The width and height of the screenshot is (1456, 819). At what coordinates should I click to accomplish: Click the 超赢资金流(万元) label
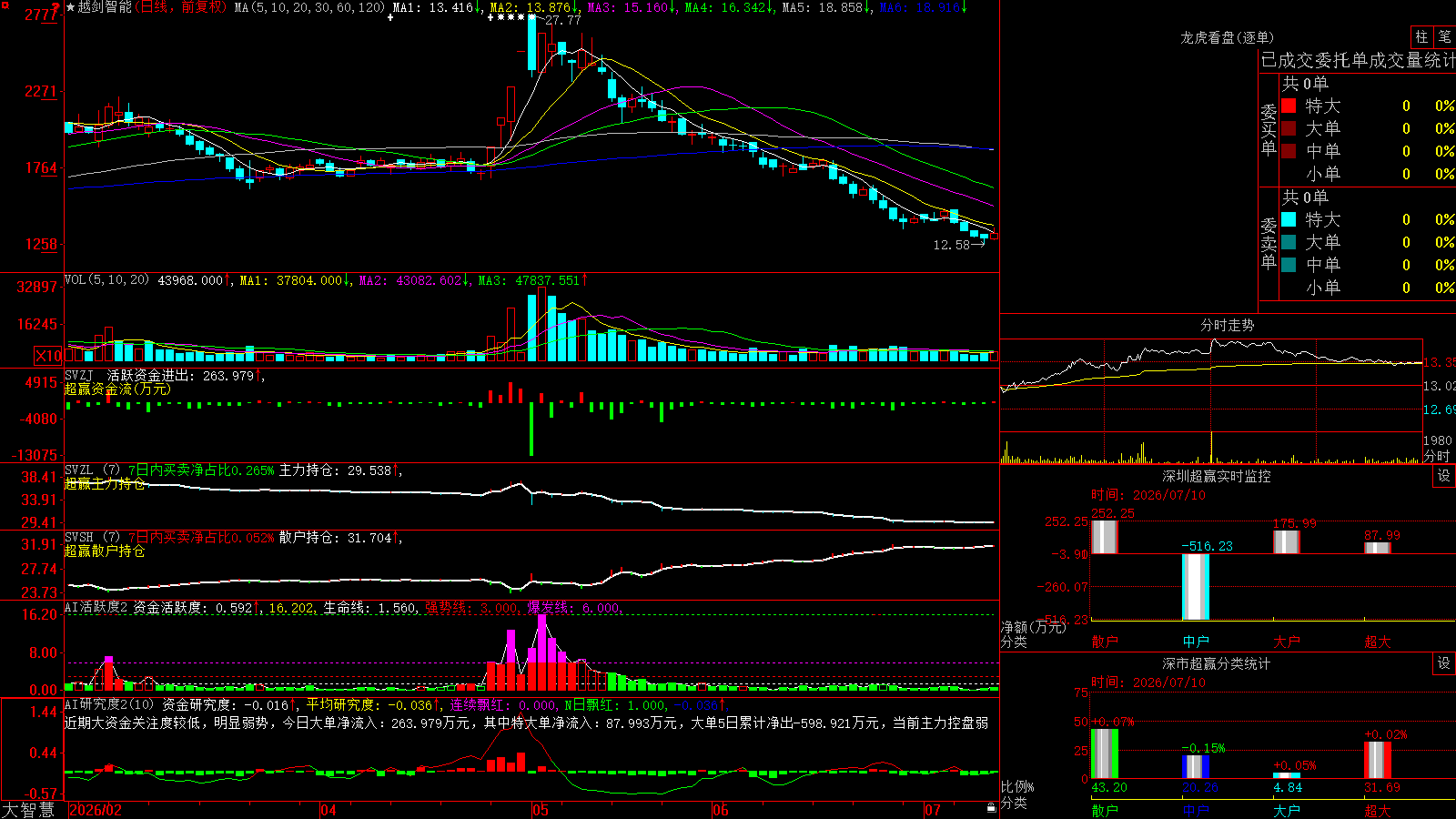pos(117,389)
